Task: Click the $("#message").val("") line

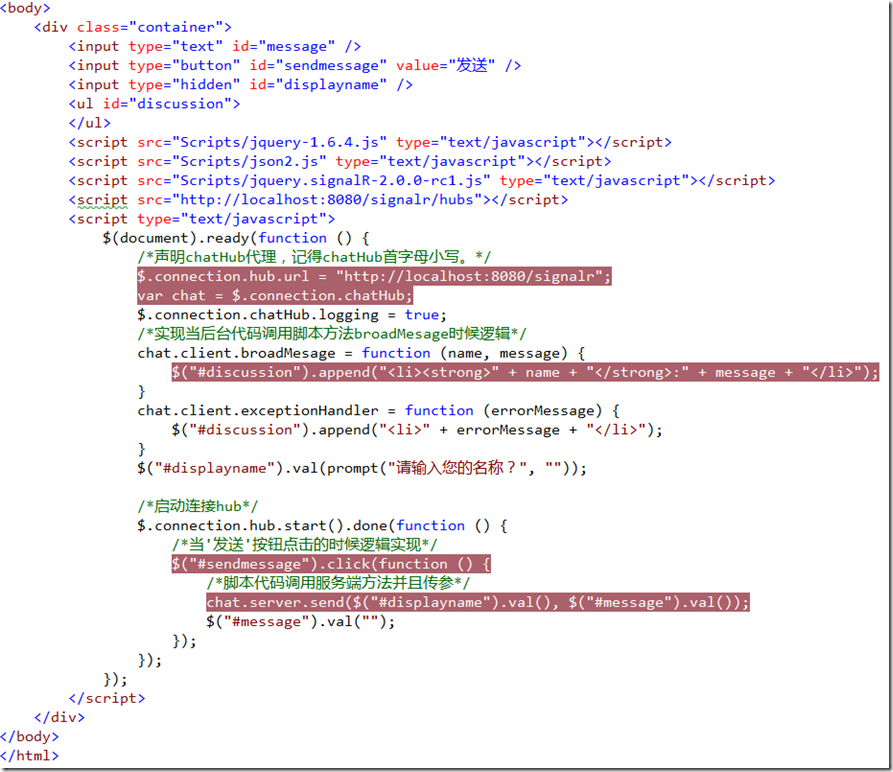Action: [x=301, y=622]
